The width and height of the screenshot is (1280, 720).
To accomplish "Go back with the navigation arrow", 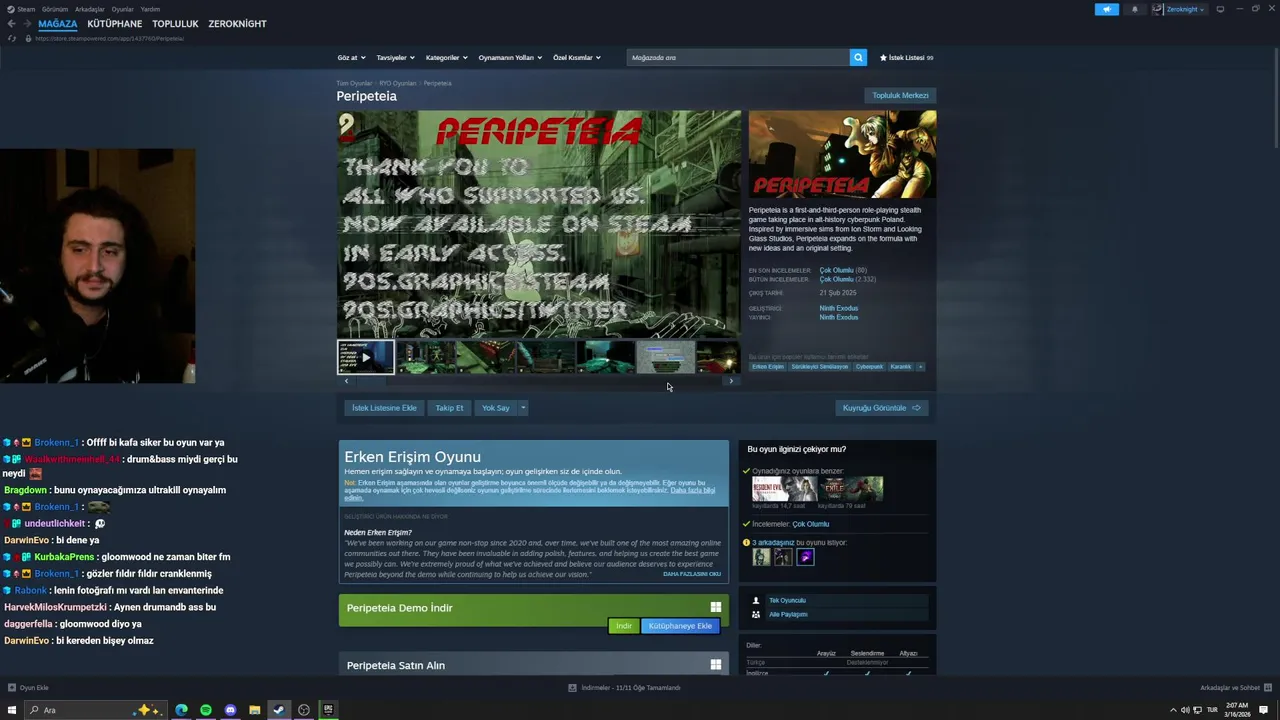I will (x=11, y=24).
